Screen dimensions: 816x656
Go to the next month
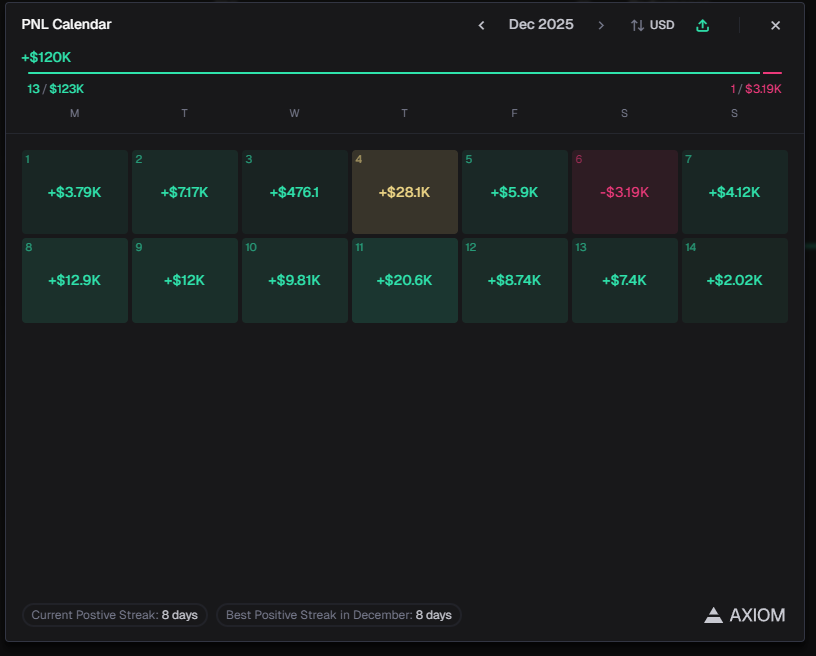pos(601,25)
